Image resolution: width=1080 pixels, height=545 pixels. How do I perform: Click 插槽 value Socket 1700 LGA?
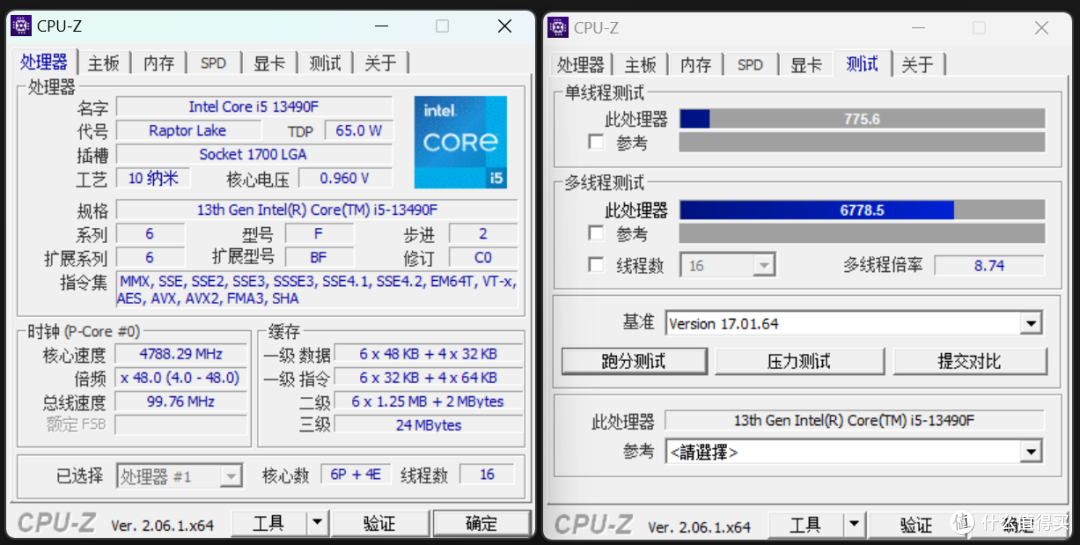tap(254, 154)
